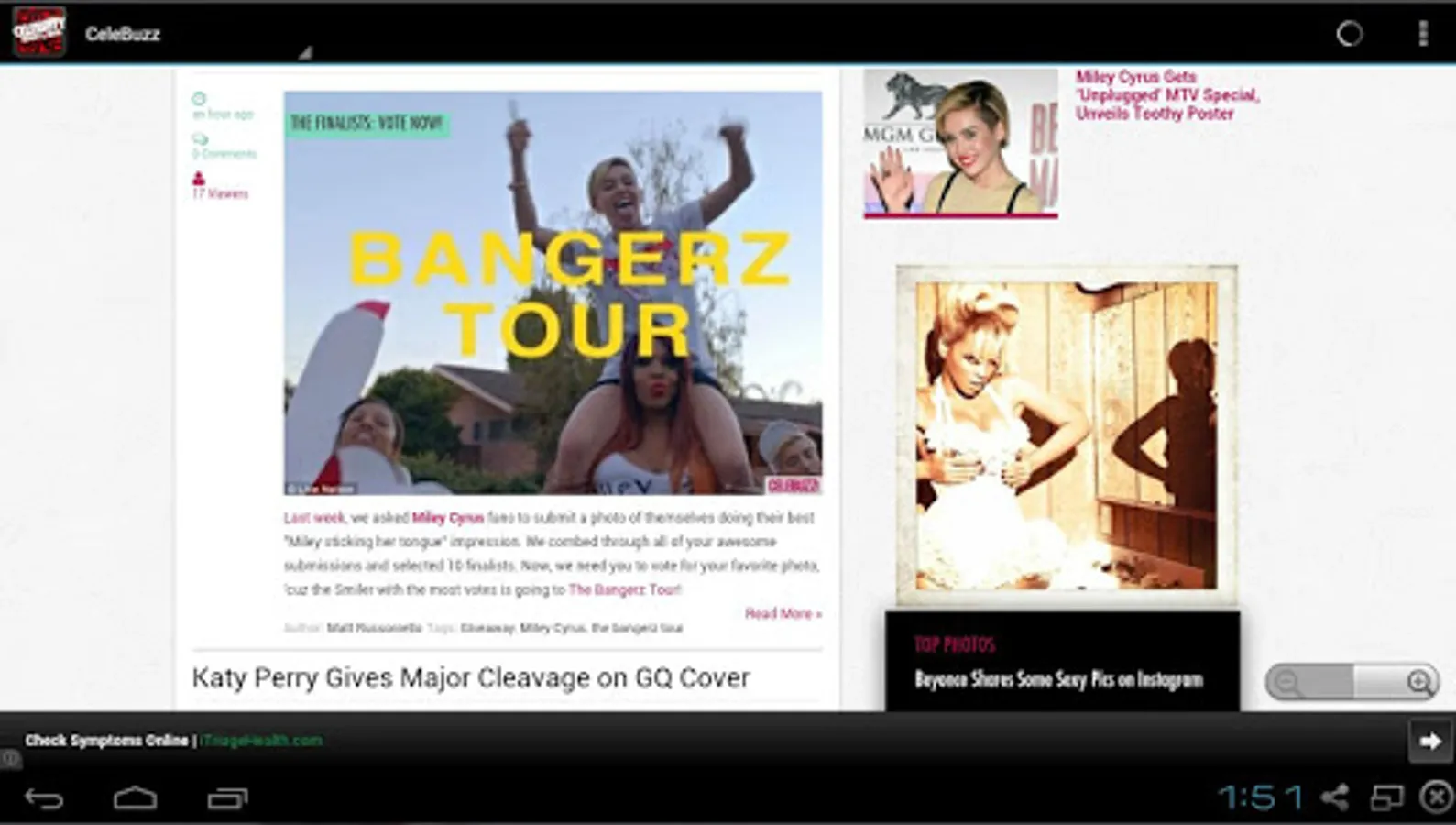Tap the recent apps button
This screenshot has width=1456, height=825.
227,798
